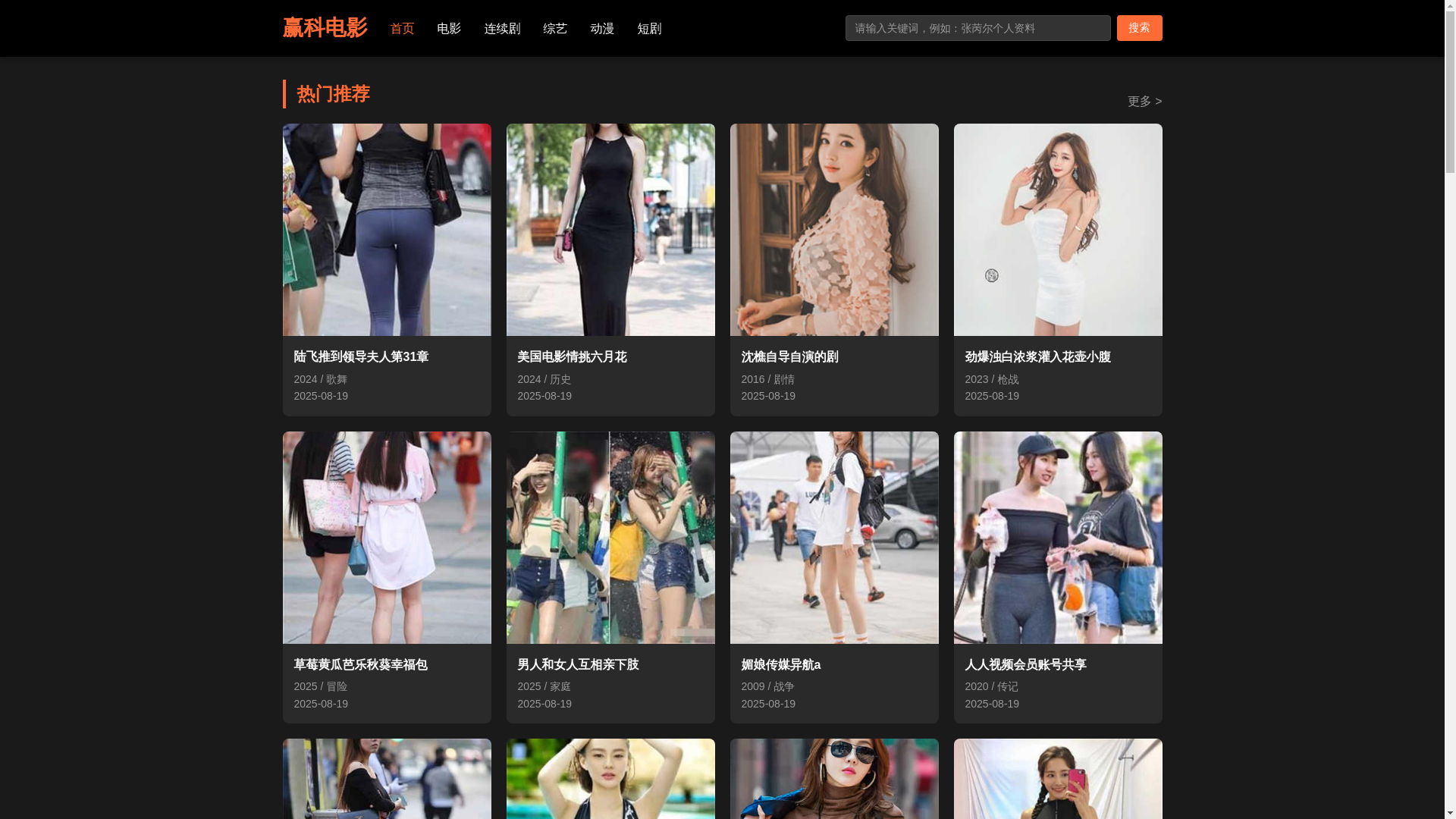Screen dimensions: 1456x819
Task: Open thumbnail for 人人视频会员账号共享
Action: (1058, 538)
